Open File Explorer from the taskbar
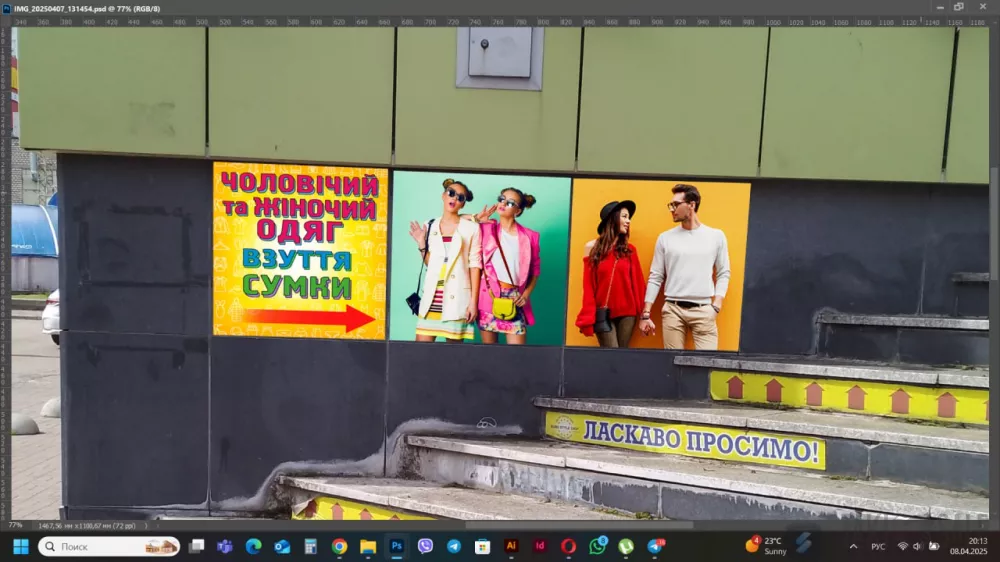 (x=368, y=546)
